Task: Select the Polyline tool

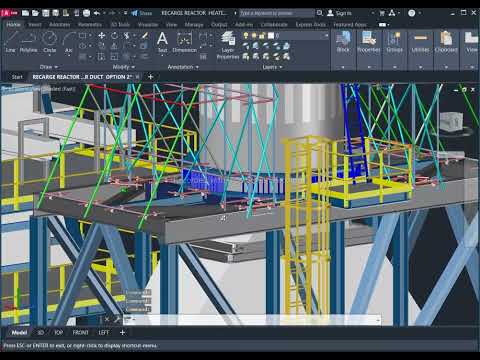Action: click(x=28, y=42)
